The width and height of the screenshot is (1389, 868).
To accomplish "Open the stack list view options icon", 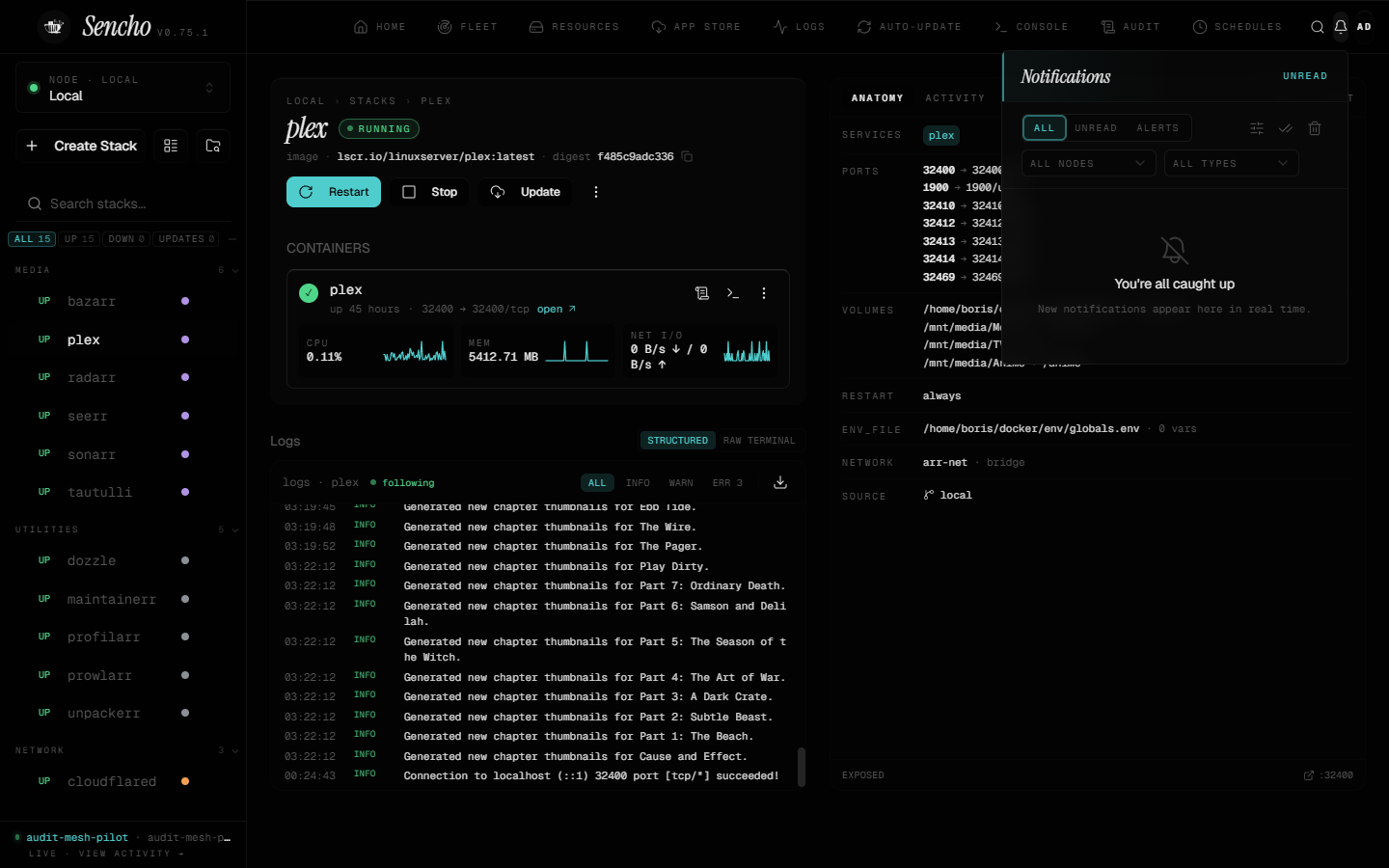I will point(171,146).
